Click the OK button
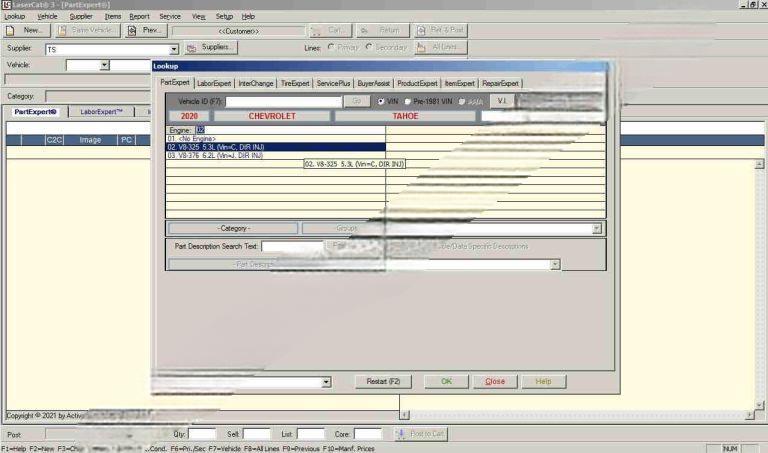The width and height of the screenshot is (768, 453). 446,381
